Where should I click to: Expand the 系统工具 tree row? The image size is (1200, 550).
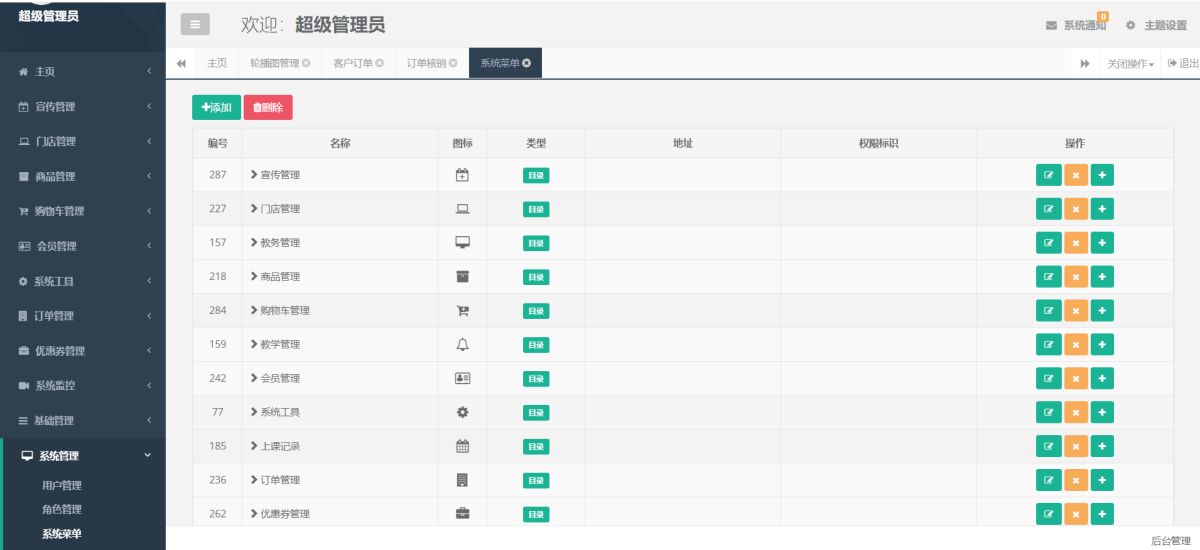pos(254,413)
